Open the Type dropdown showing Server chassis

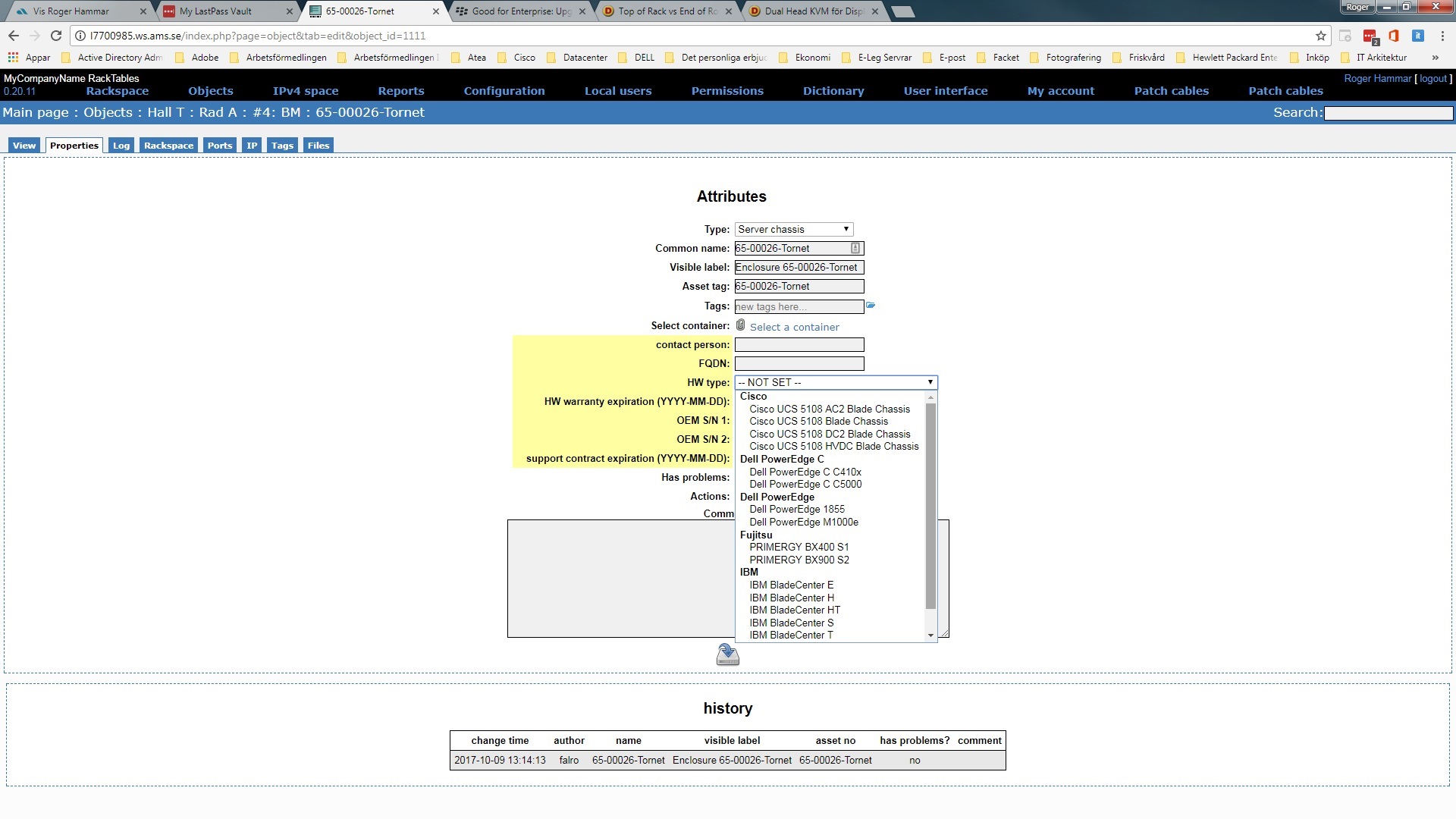793,229
